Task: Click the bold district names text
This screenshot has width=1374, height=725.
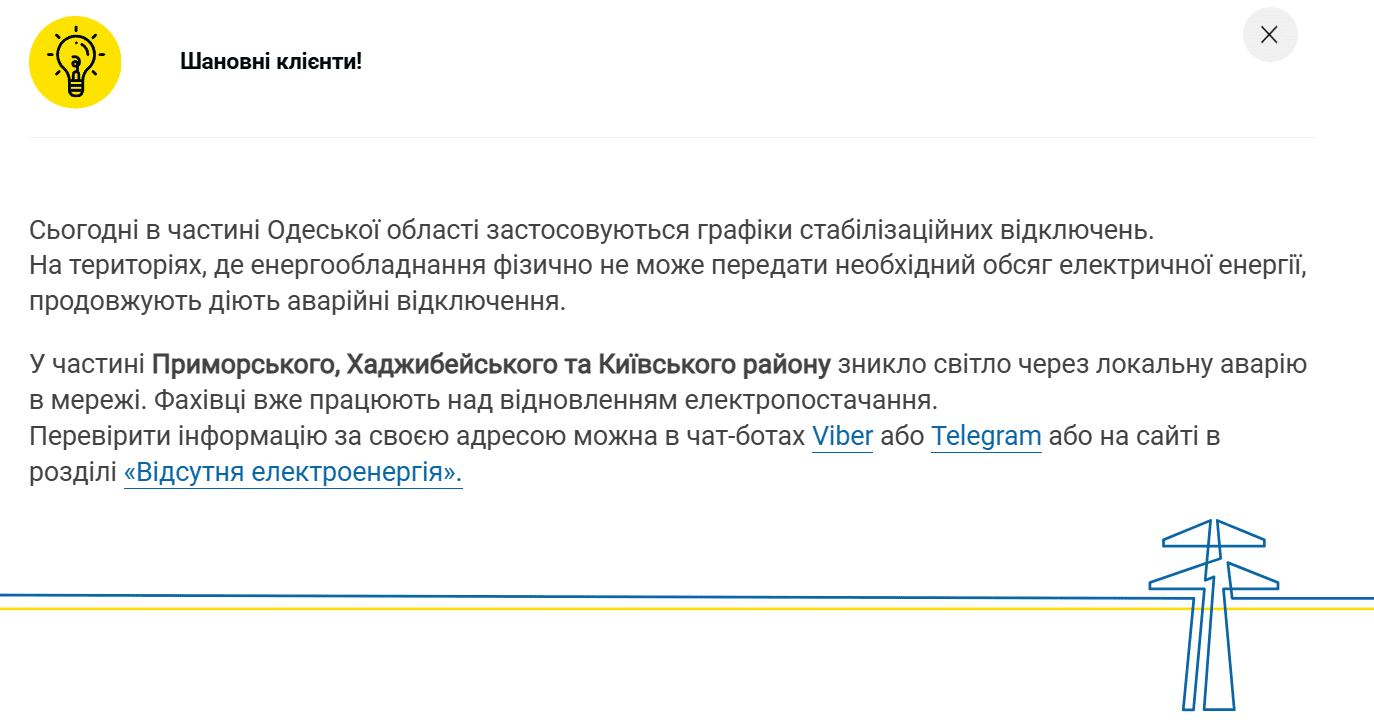Action: click(x=491, y=366)
